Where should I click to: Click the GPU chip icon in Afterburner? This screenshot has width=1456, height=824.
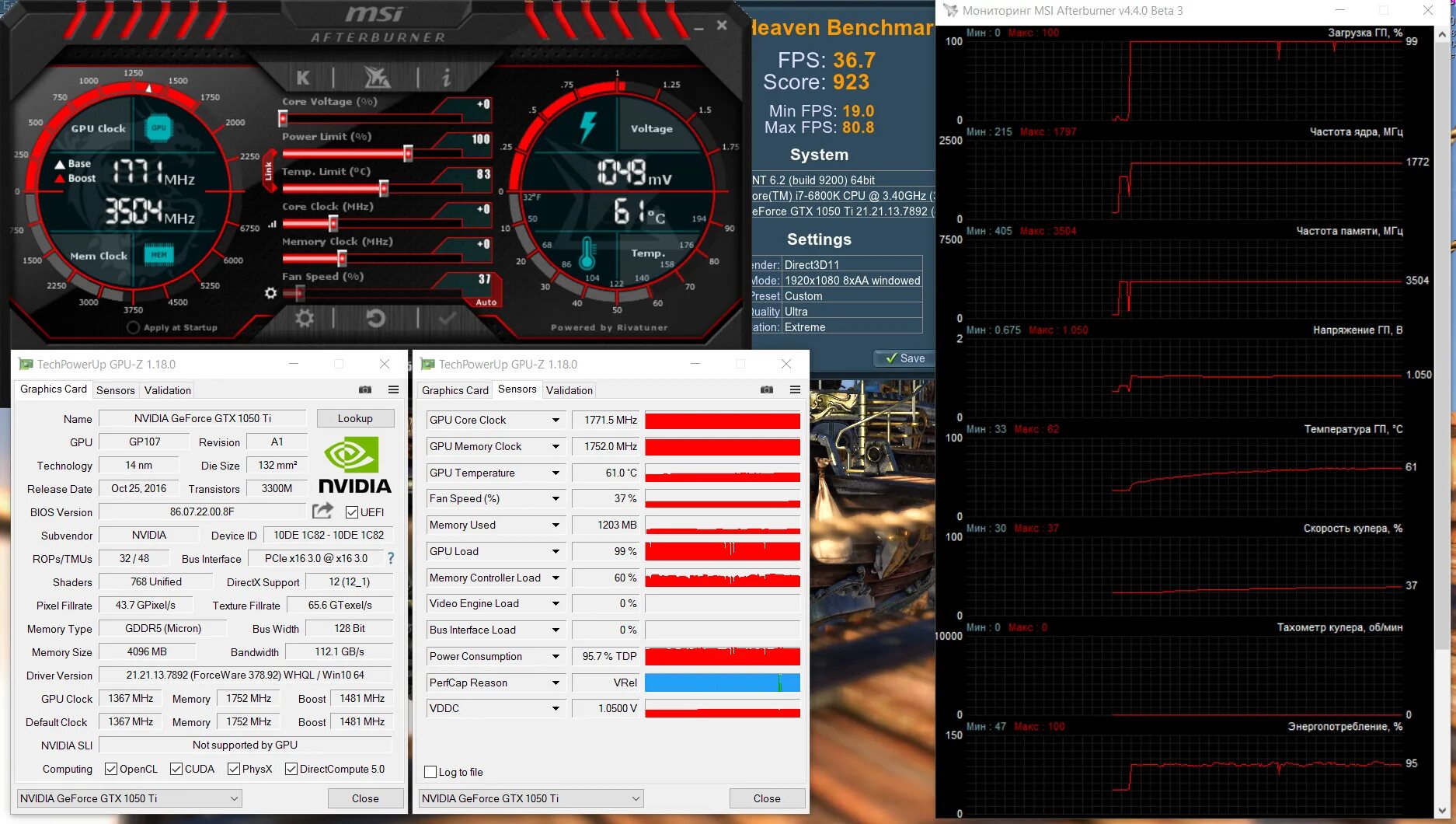point(158,128)
